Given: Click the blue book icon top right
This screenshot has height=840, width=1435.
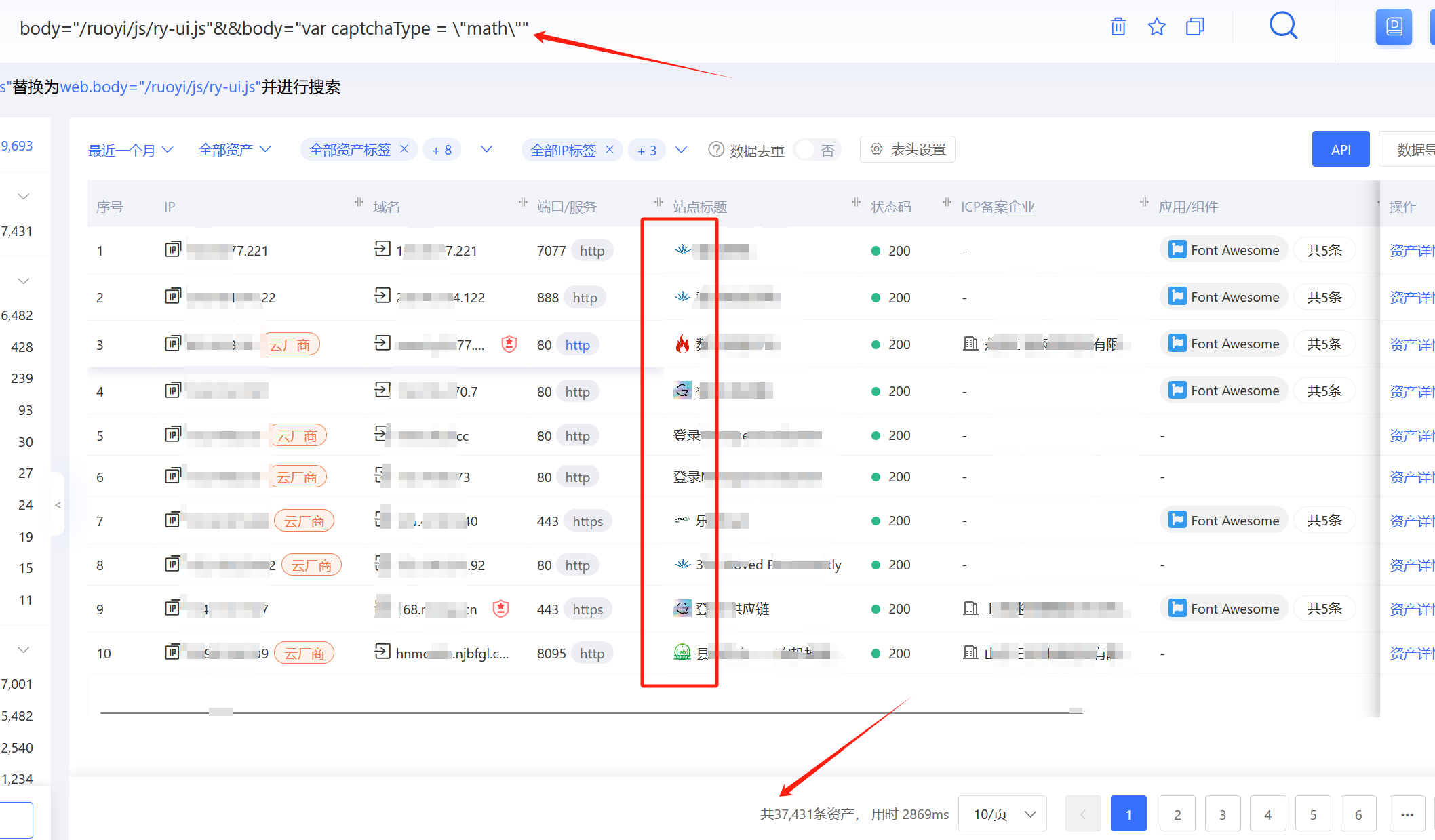Looking at the screenshot, I should pyautogui.click(x=1394, y=27).
